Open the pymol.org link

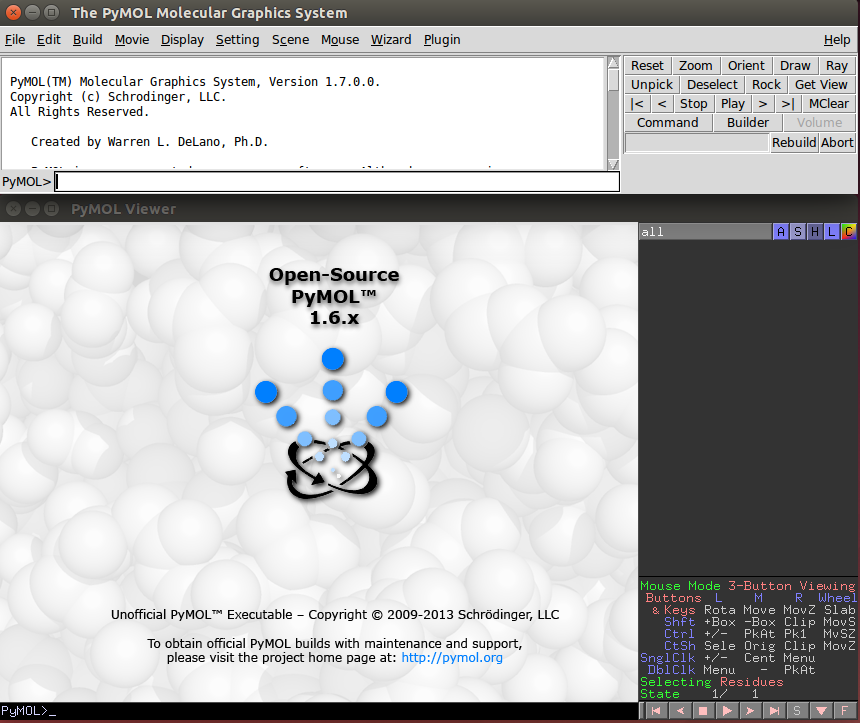click(x=452, y=658)
